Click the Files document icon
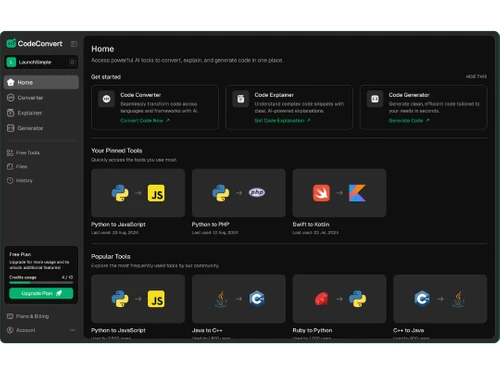This screenshot has height=375, width=500. pos(10,166)
